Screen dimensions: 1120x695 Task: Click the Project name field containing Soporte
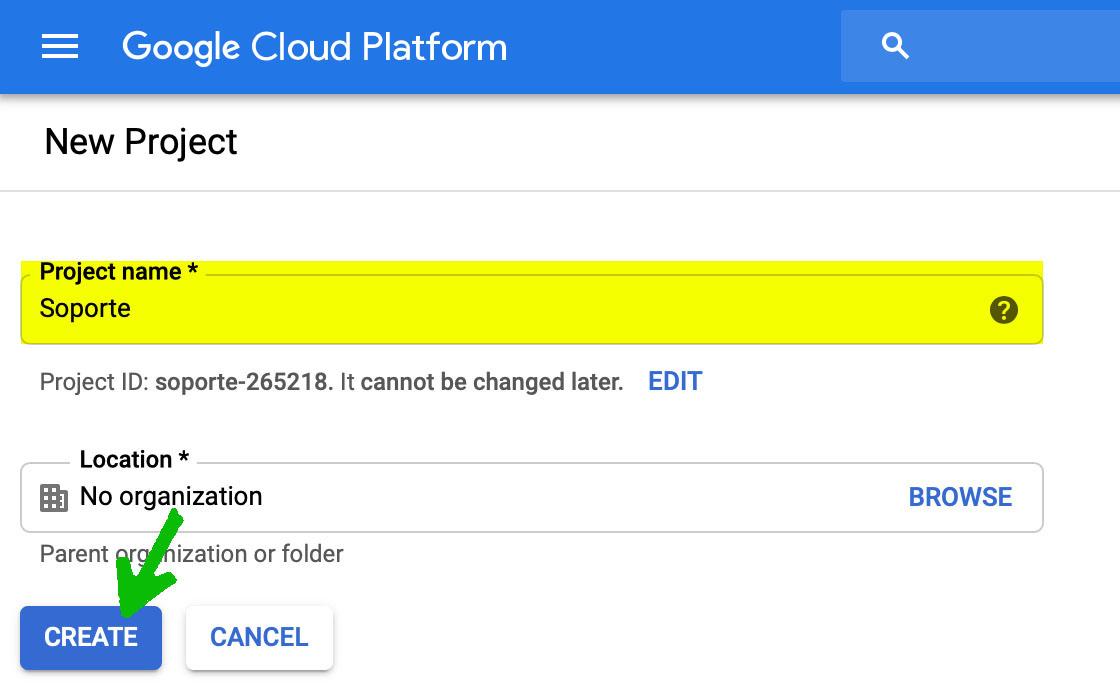[x=532, y=309]
